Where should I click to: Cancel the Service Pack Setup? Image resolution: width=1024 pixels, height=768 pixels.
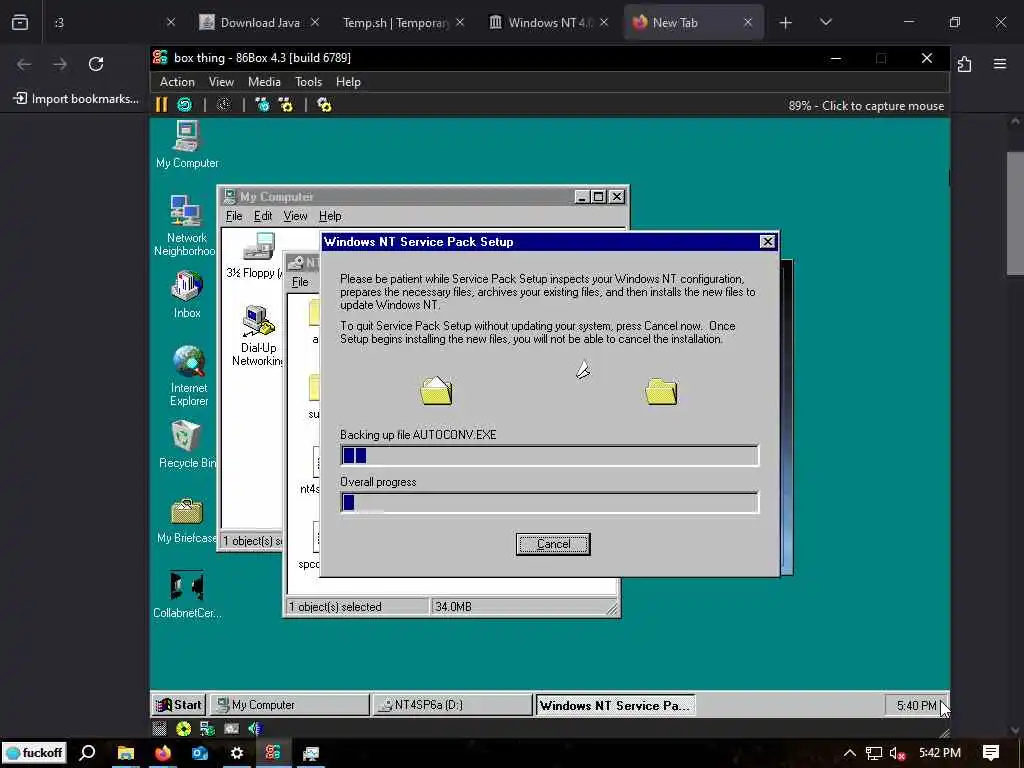click(552, 544)
